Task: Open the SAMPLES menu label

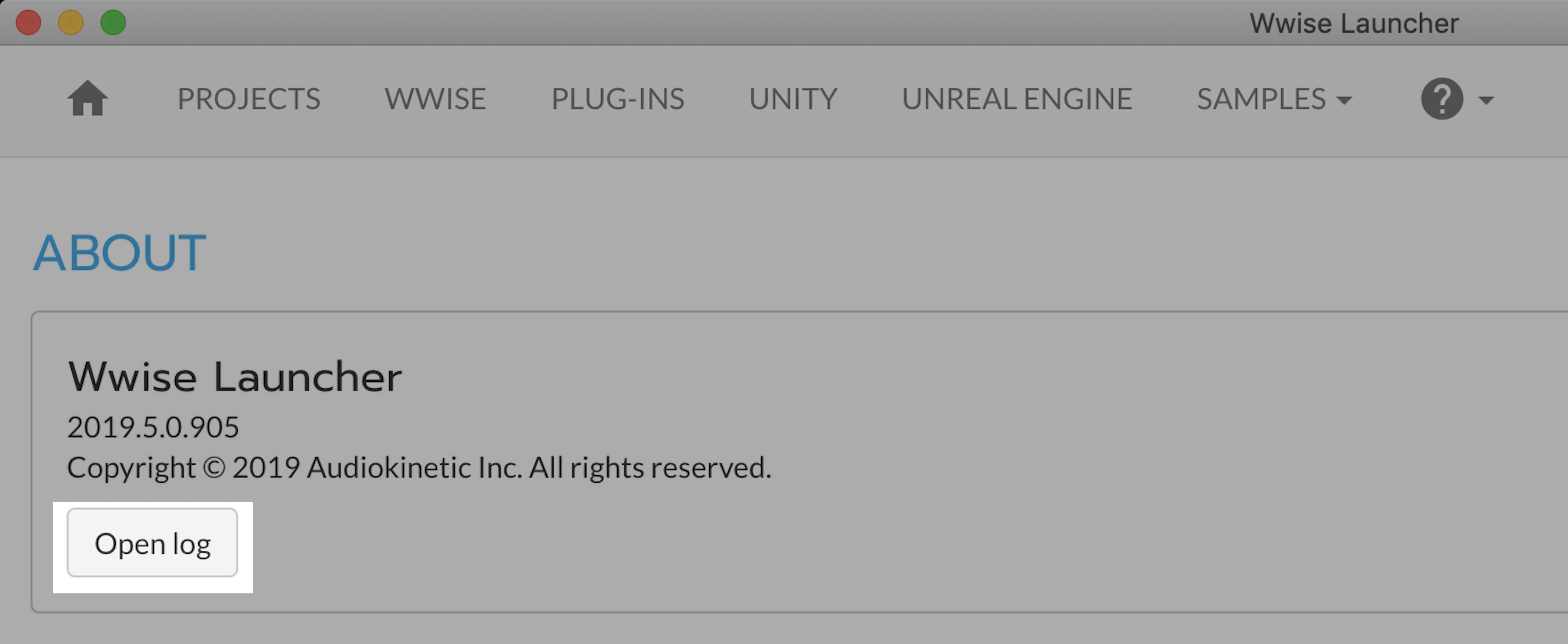Action: pos(1261,99)
